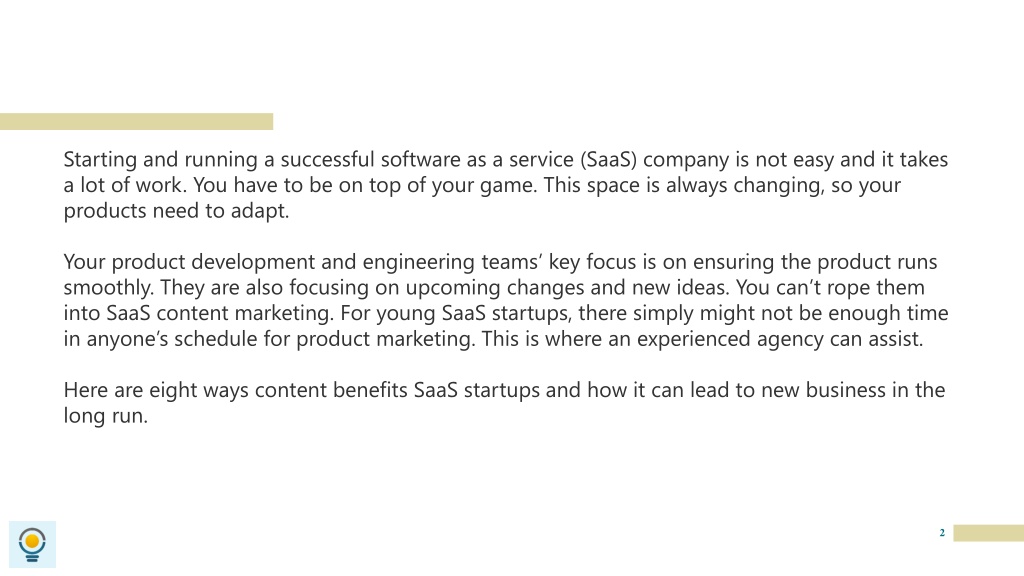Click the paragraph beginning "Starting and running"
This screenshot has width=1024, height=576.
[x=505, y=185]
